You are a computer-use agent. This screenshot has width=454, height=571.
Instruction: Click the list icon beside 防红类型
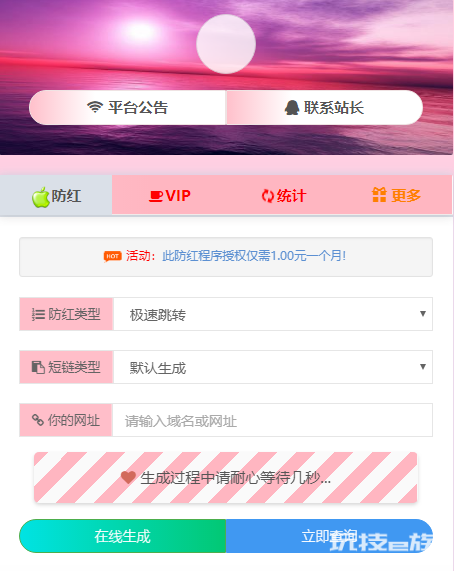click(38, 314)
